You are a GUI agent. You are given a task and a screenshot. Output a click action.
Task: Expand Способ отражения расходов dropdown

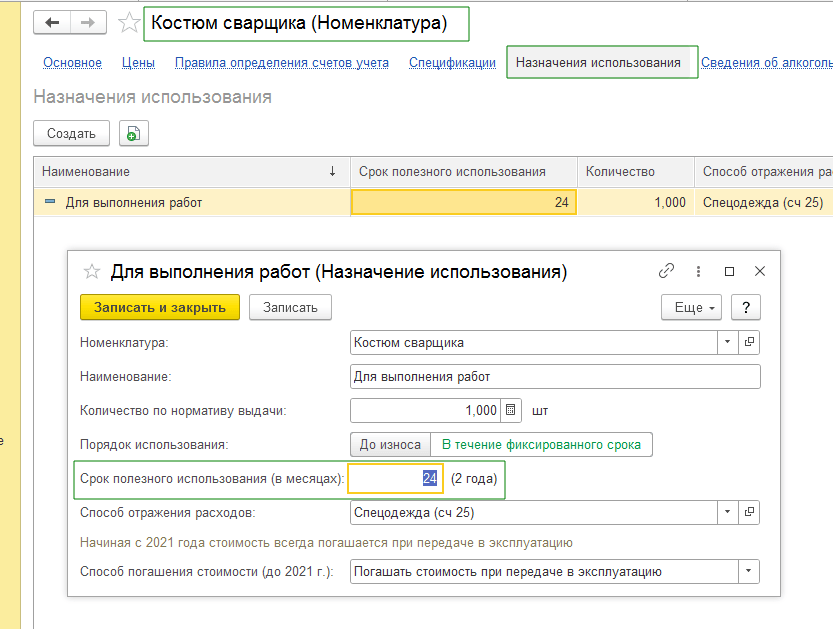pos(728,513)
